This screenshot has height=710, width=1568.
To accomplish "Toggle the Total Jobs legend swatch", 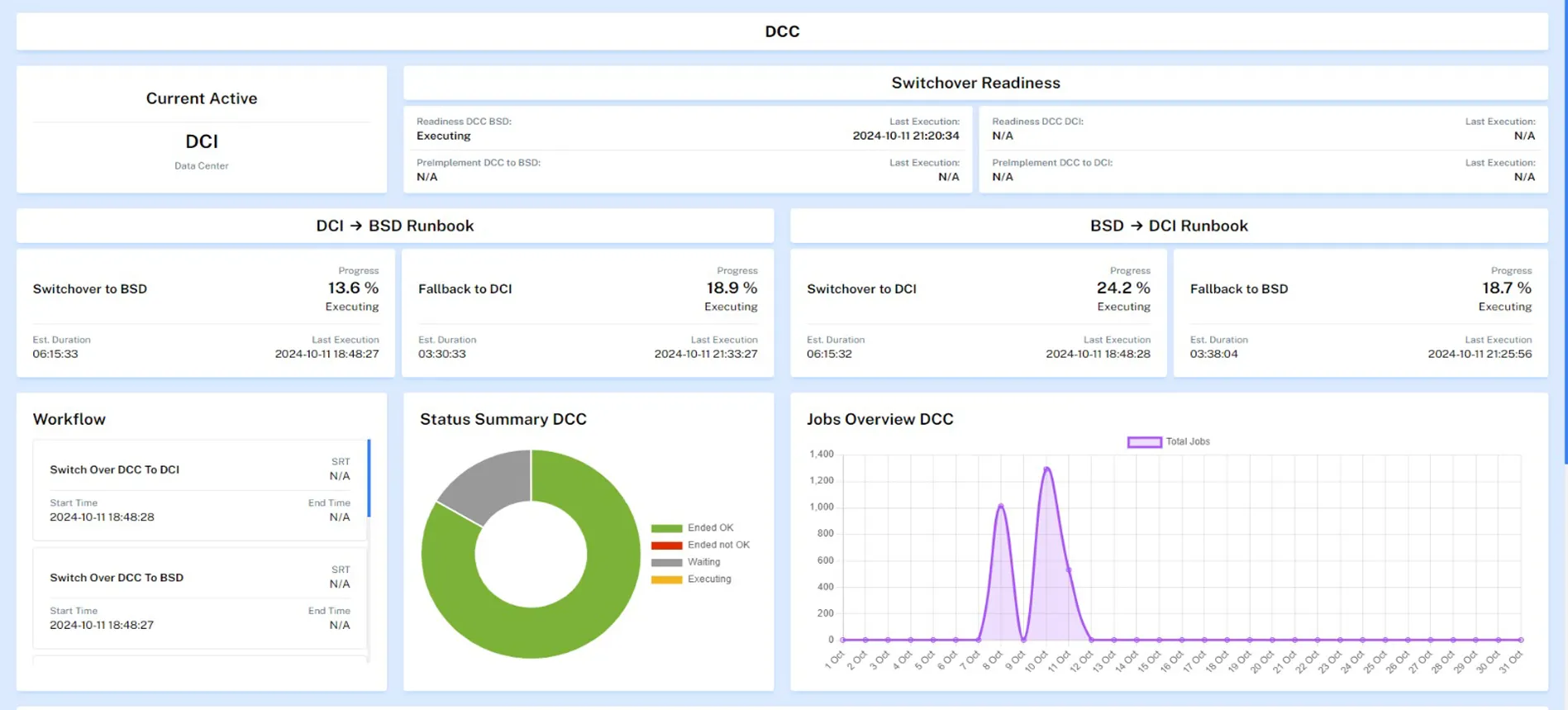I will tap(1144, 442).
